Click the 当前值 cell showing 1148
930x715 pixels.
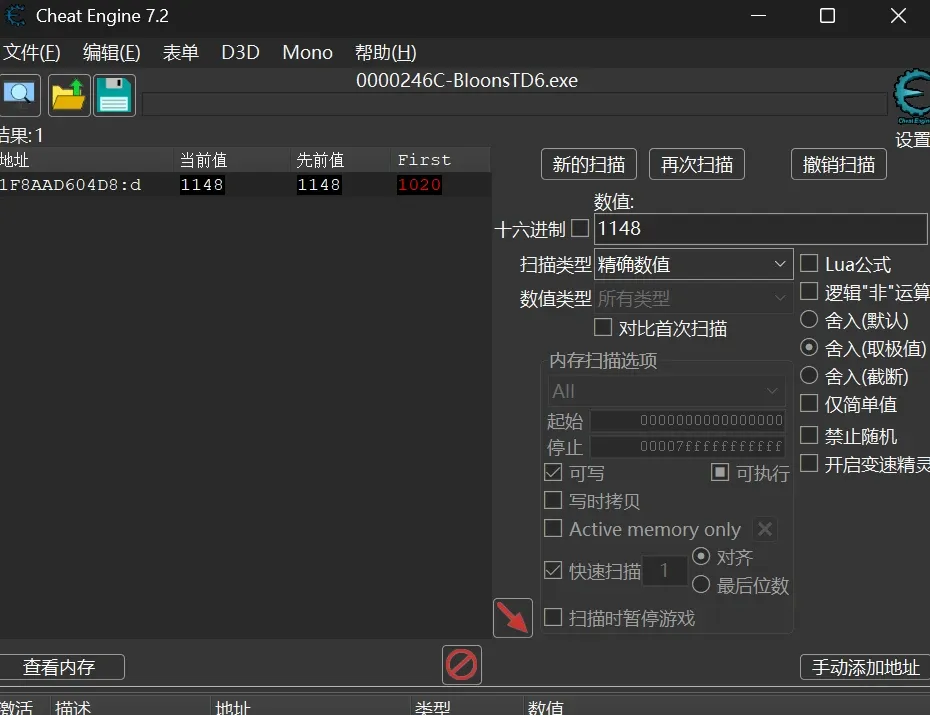click(x=202, y=184)
